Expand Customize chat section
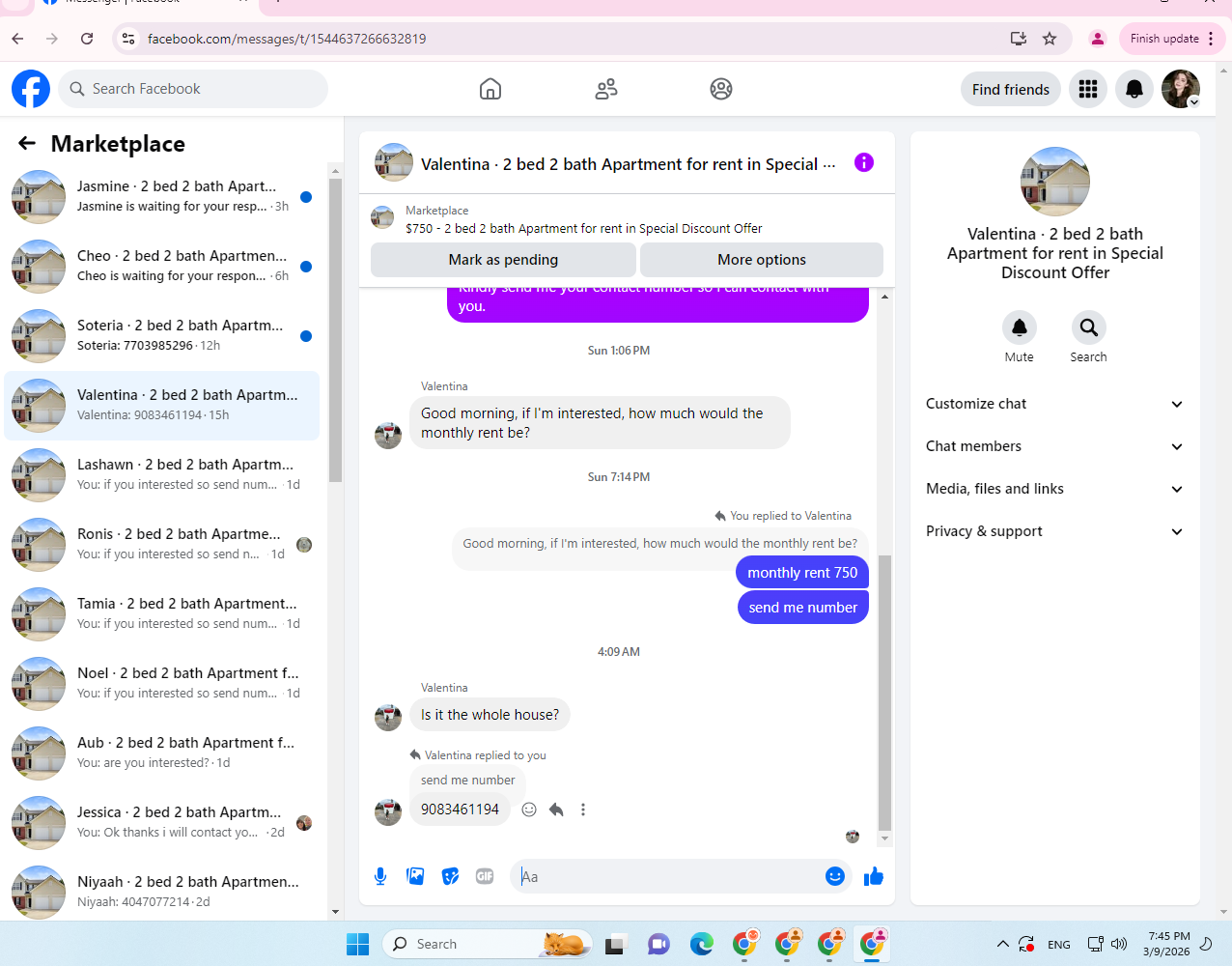1232x966 pixels. click(x=1054, y=404)
